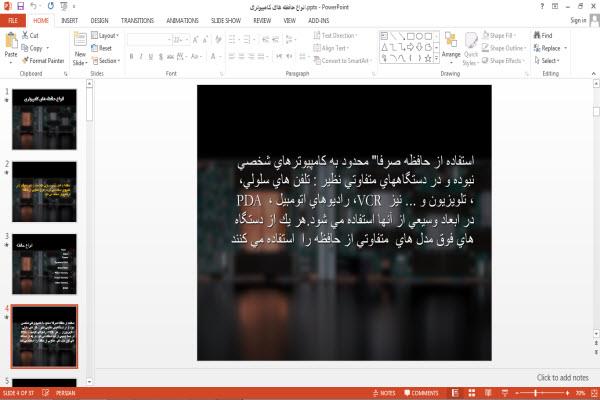Select slide 1 thumbnail
The image size is (600, 400).
[x=44, y=119]
